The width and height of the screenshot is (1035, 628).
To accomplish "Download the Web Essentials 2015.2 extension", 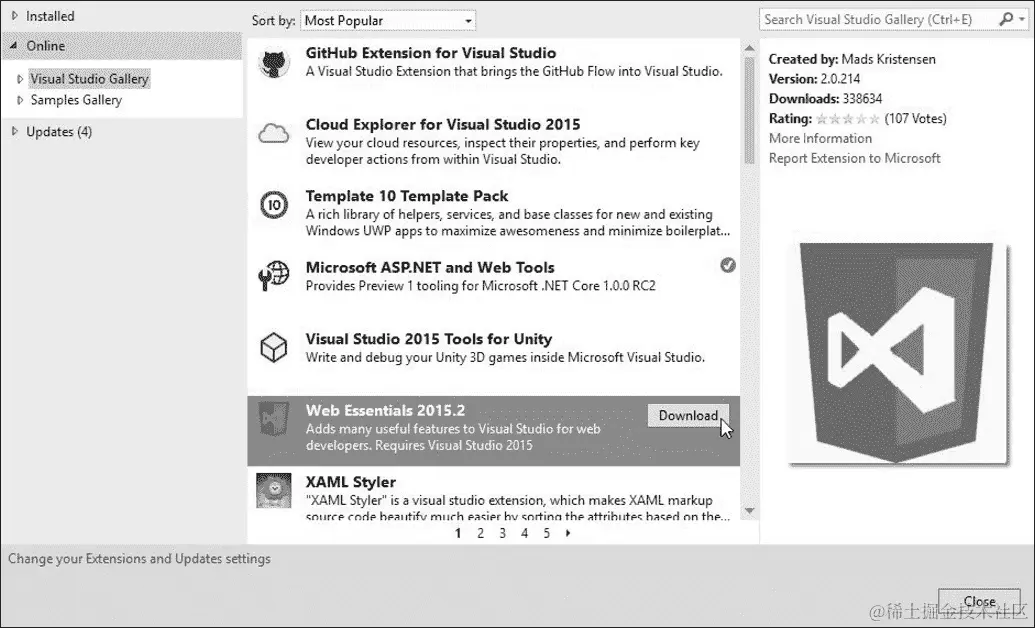I will (x=687, y=415).
